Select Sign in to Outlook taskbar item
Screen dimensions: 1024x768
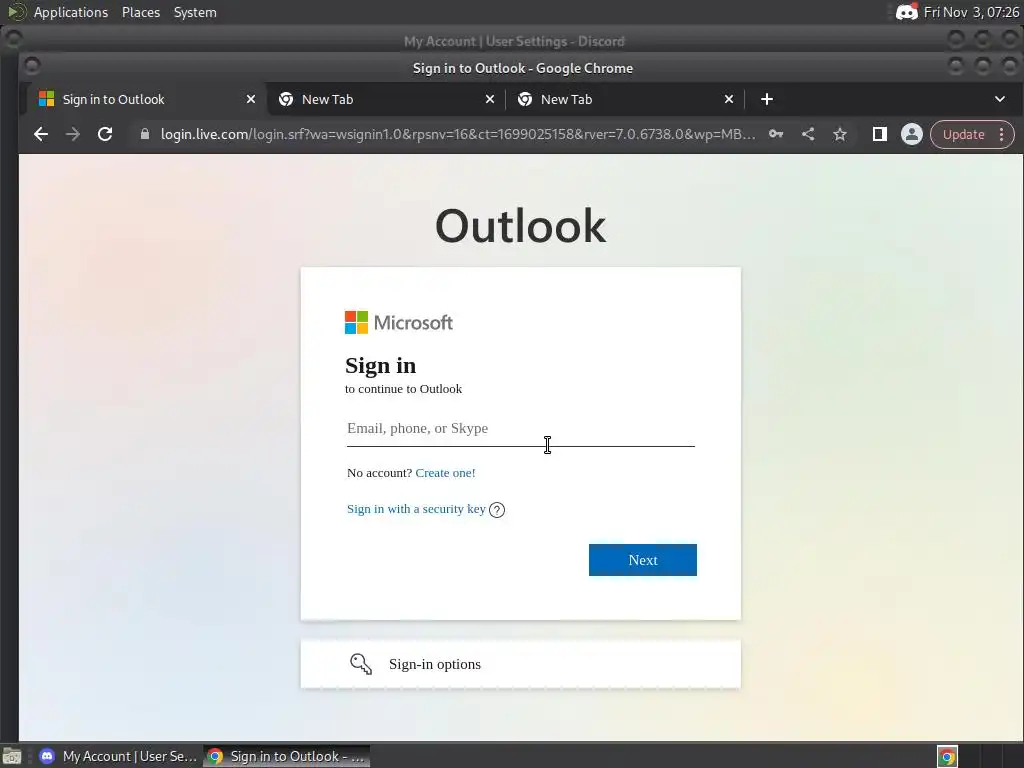pyautogui.click(x=287, y=756)
